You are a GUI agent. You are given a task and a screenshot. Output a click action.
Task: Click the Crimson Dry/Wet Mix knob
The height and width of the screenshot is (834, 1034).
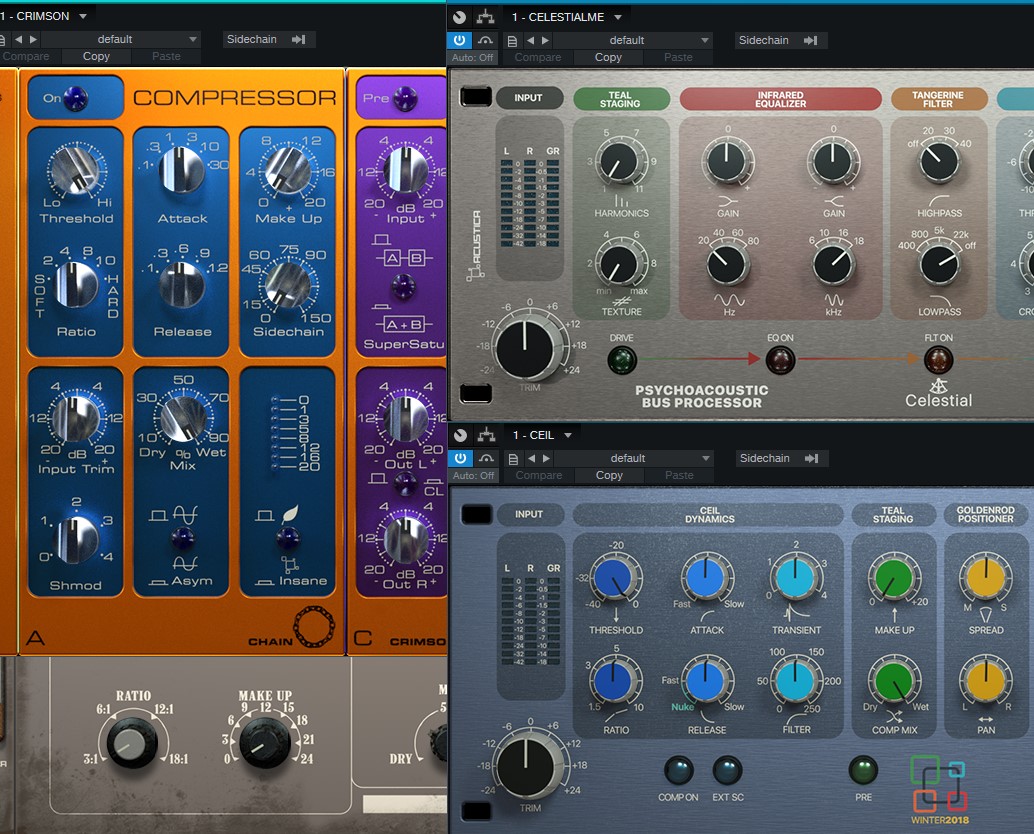pyautogui.click(x=183, y=418)
